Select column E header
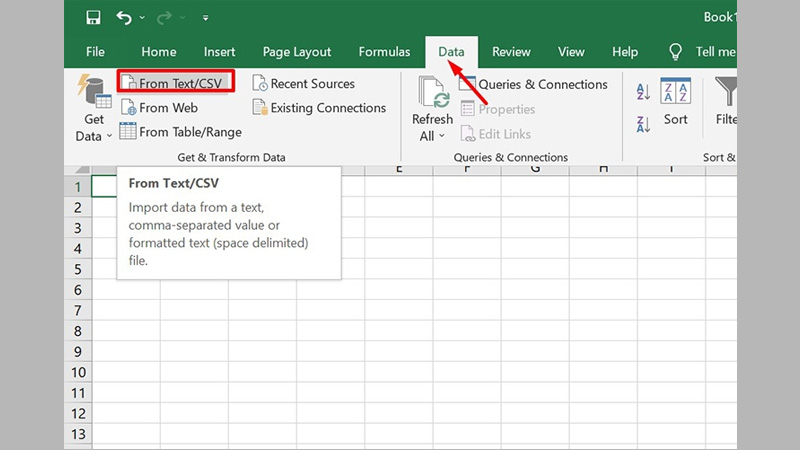The width and height of the screenshot is (800, 450). 399,170
